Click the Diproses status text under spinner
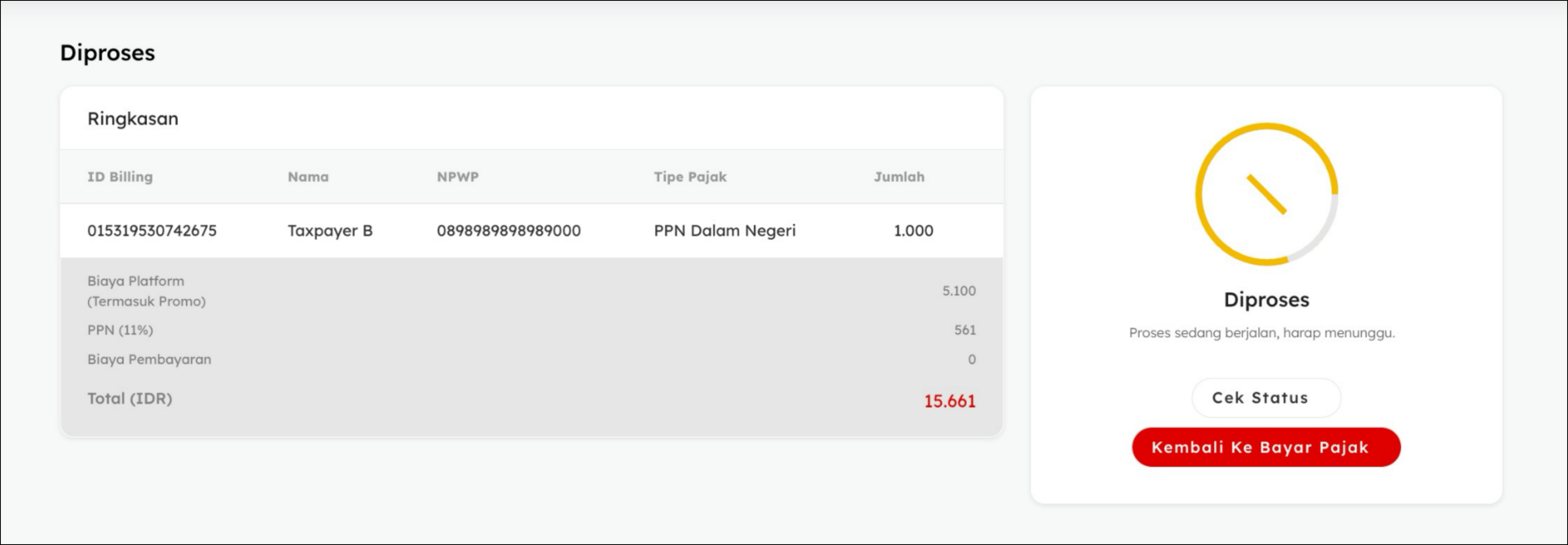 (1266, 299)
